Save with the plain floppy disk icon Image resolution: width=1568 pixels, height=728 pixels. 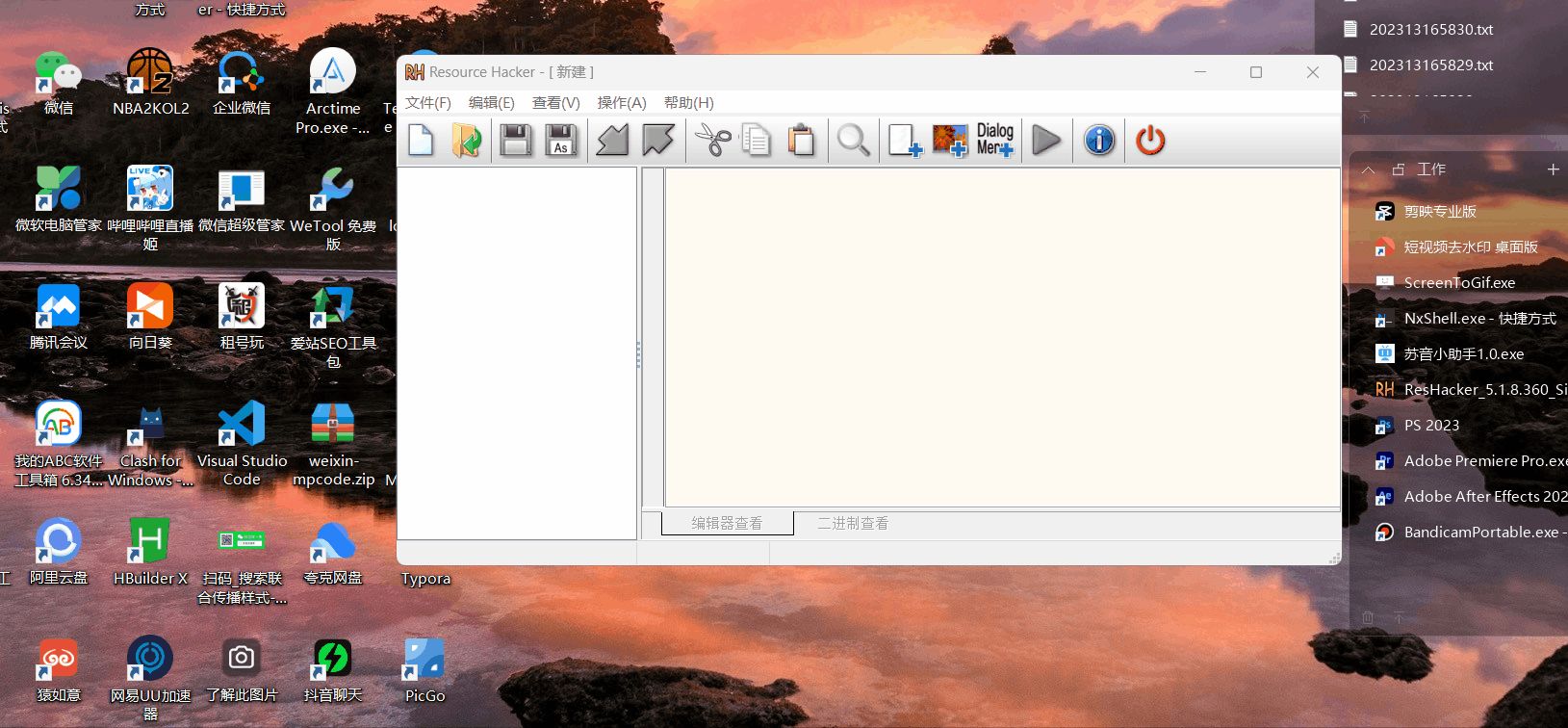516,141
